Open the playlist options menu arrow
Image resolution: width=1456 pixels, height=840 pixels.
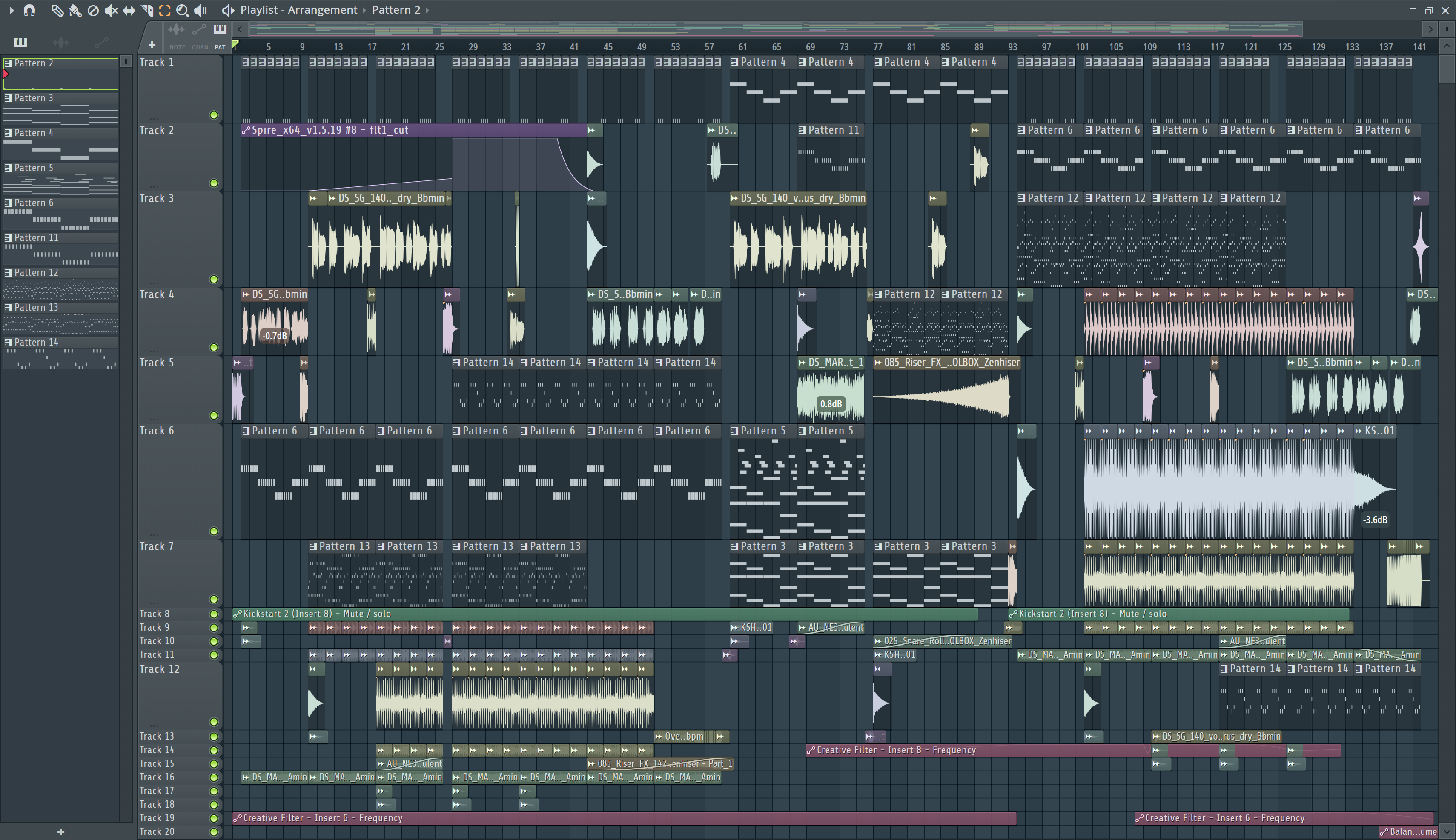(11, 10)
